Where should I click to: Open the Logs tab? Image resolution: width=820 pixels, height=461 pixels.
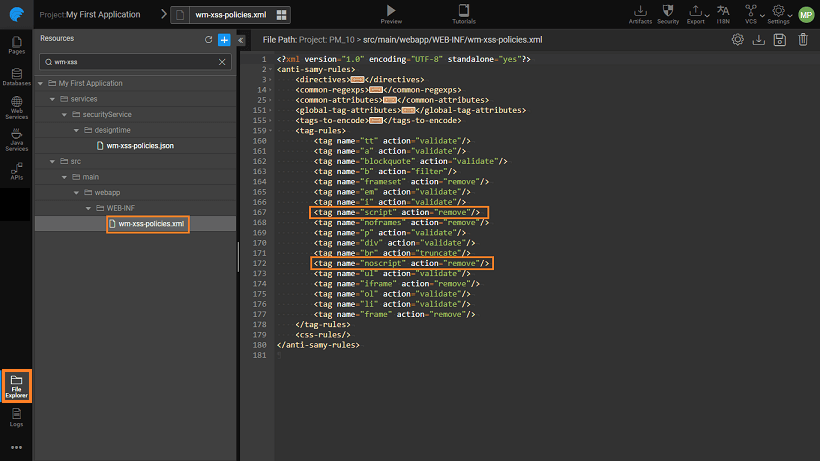[16, 418]
